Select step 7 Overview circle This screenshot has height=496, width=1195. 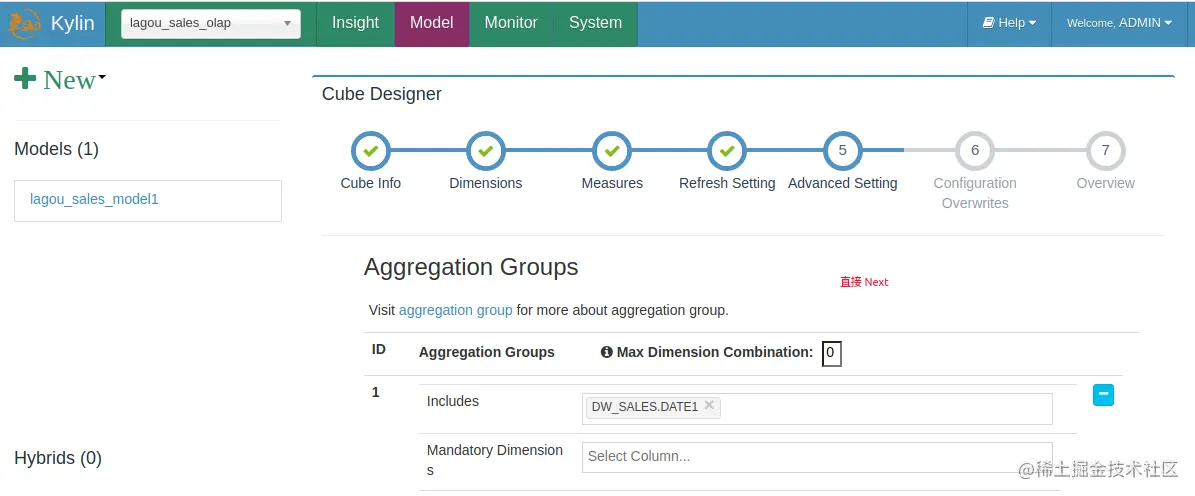(x=1105, y=151)
